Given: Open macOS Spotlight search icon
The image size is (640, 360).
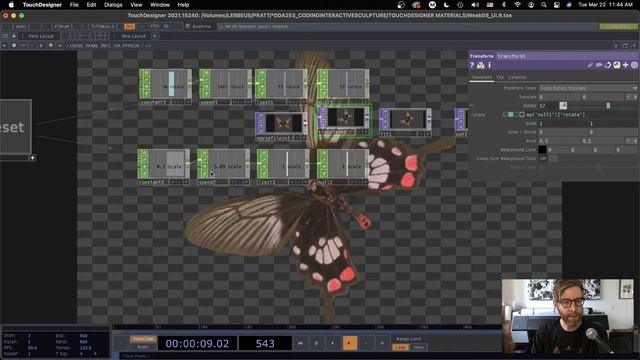Looking at the screenshot, I should click(x=544, y=5).
